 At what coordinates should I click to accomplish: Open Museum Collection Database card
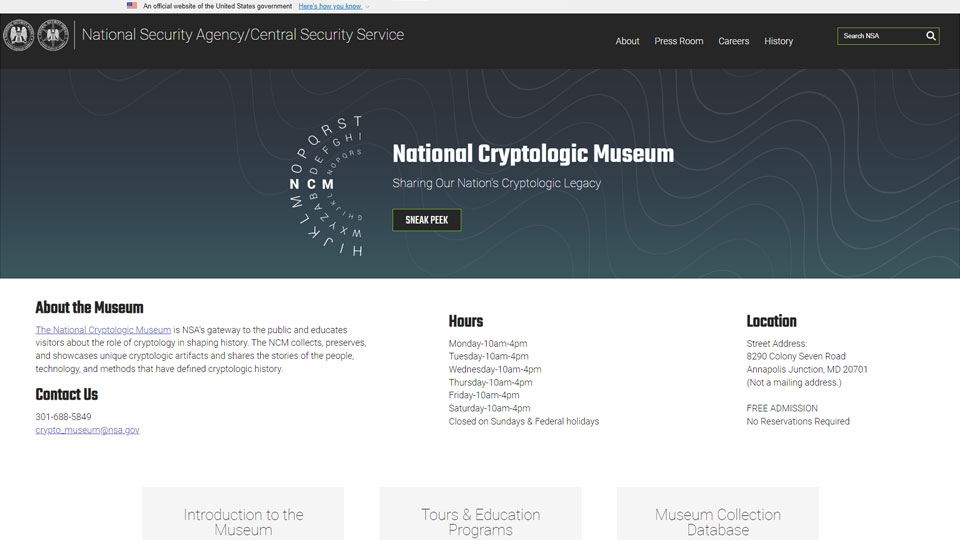718,514
